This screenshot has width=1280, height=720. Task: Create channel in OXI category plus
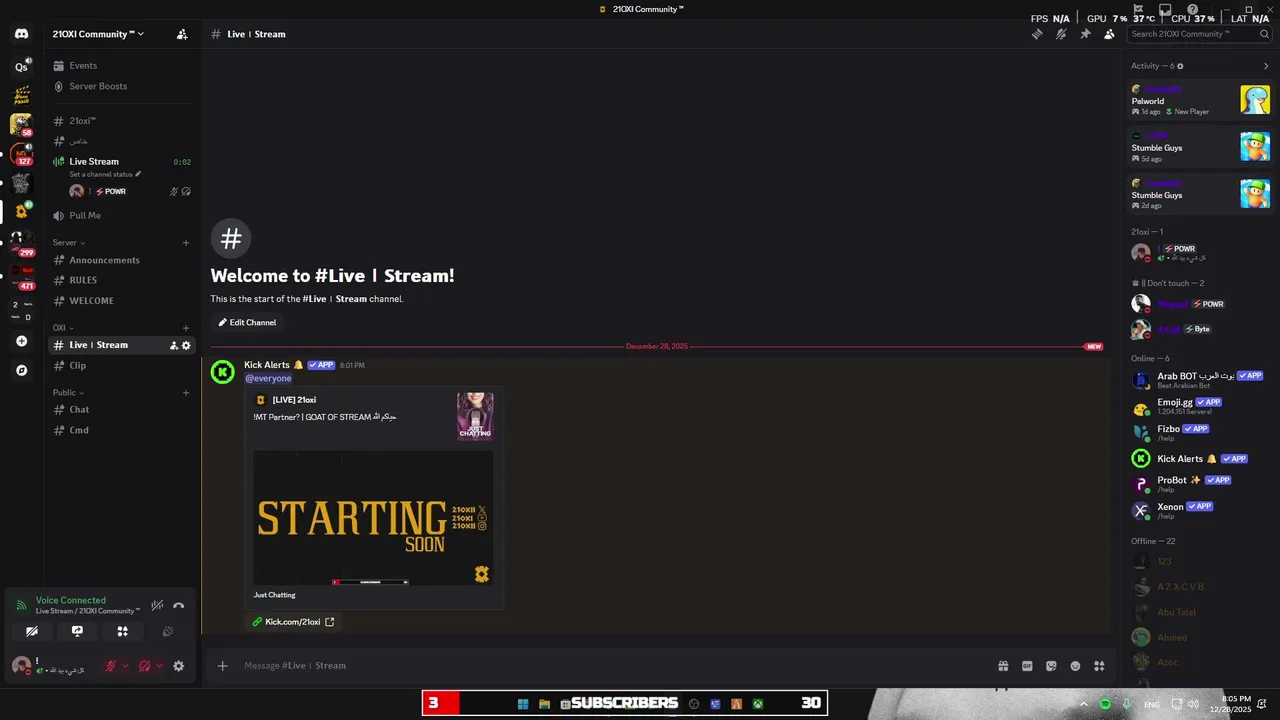(186, 328)
